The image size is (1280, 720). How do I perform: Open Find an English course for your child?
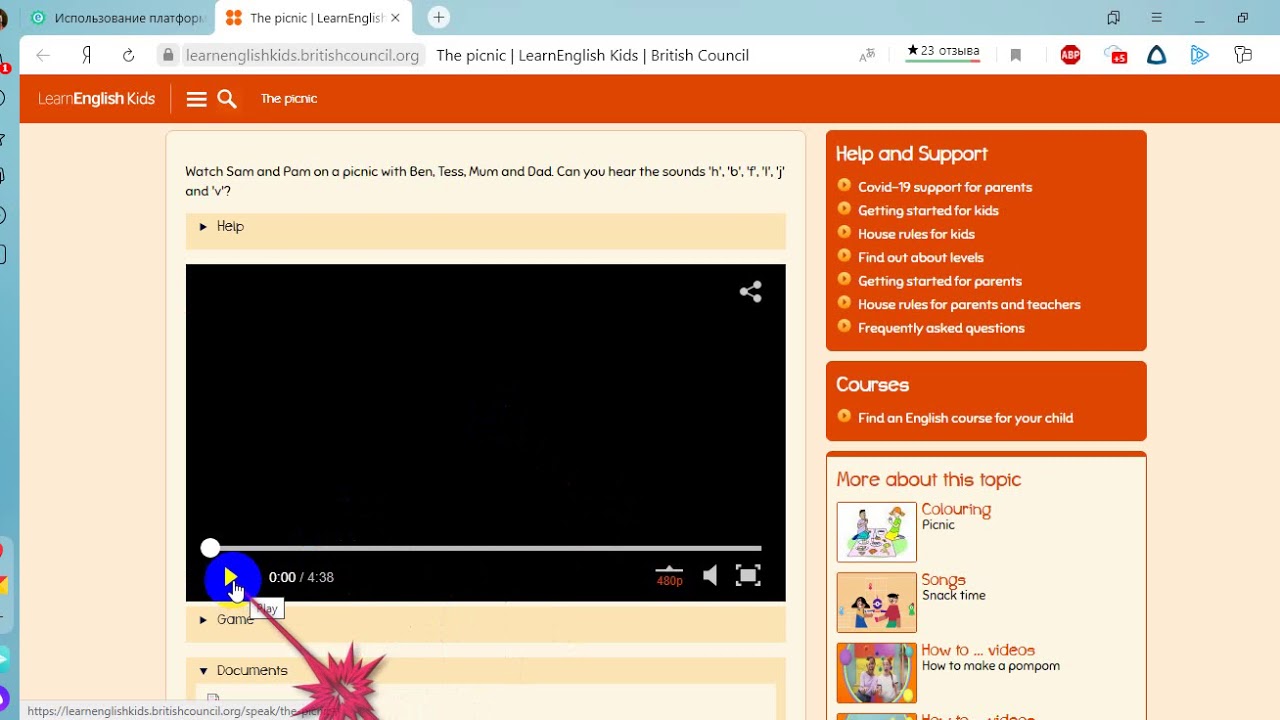tap(965, 418)
